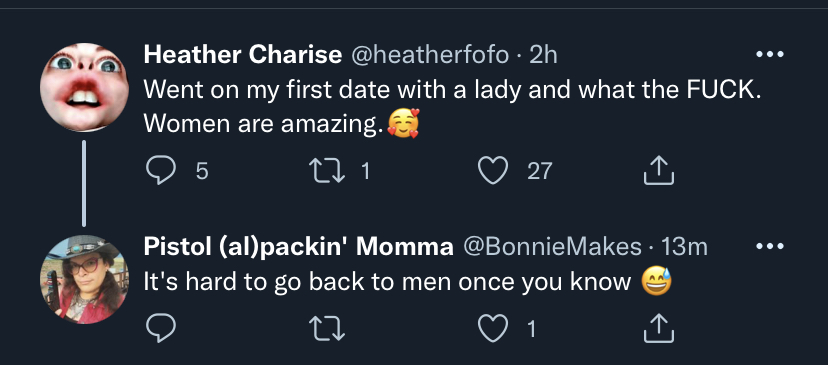Screen dimensions: 828x365
Task: Visit Heather Charise display name link
Action: tap(242, 54)
